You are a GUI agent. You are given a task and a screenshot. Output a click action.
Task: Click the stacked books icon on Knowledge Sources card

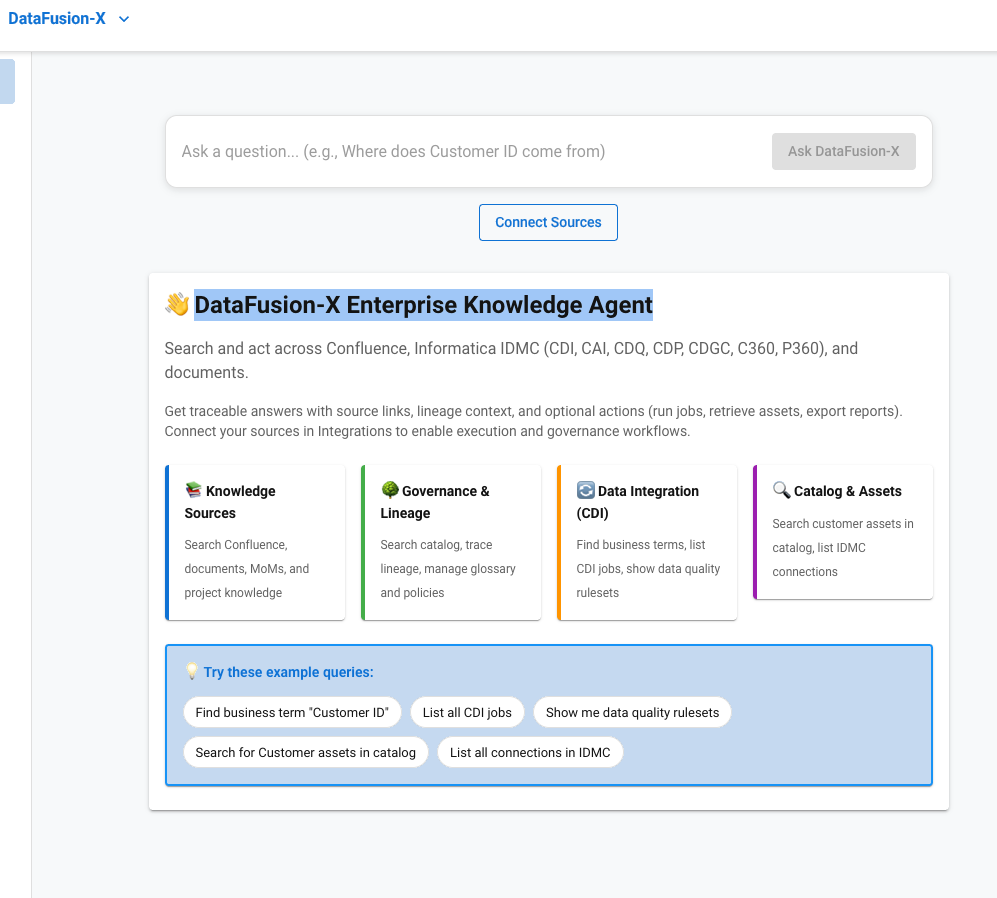pyautogui.click(x=194, y=490)
